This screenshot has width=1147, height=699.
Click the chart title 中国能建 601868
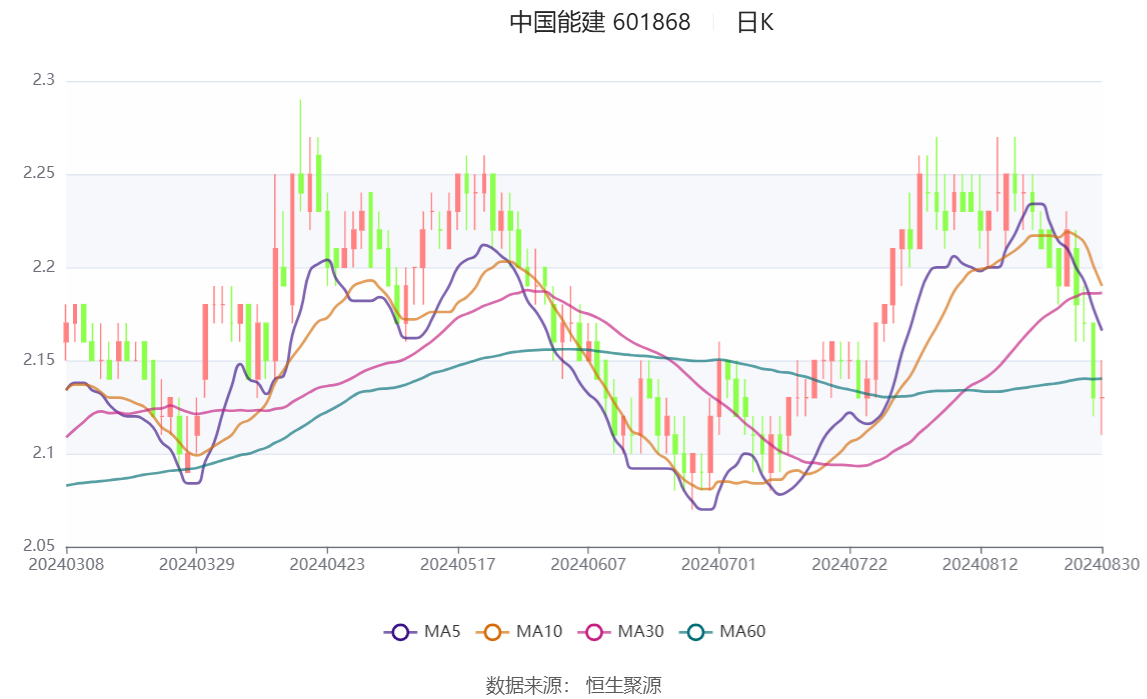click(x=600, y=23)
